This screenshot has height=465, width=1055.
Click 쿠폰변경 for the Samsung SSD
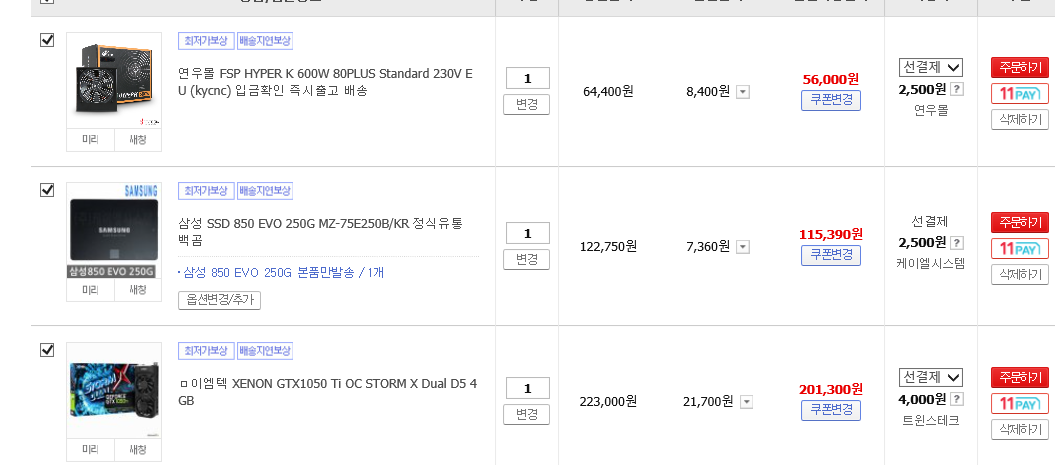point(830,255)
